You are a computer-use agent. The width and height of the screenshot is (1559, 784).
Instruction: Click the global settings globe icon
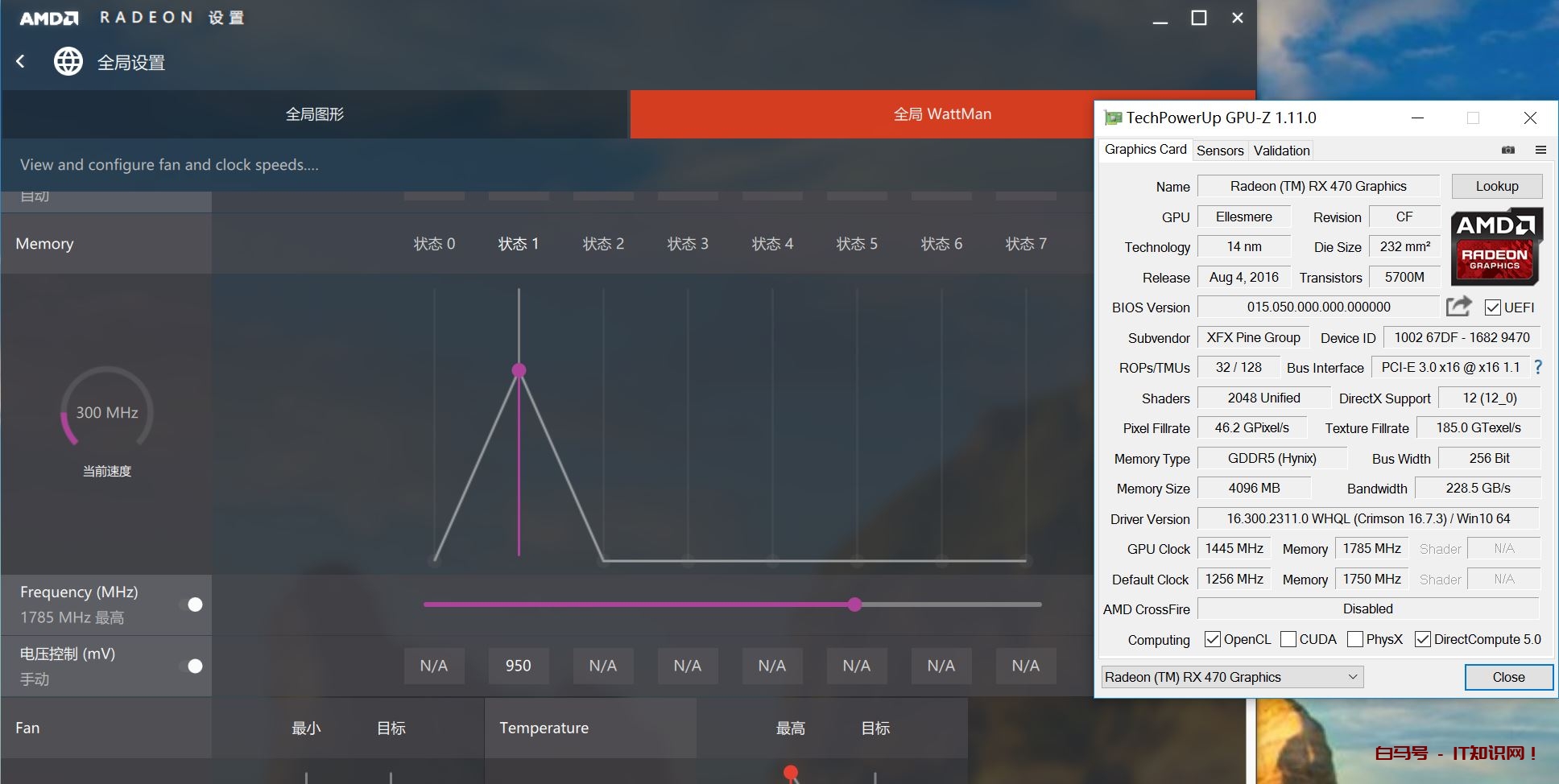click(68, 61)
